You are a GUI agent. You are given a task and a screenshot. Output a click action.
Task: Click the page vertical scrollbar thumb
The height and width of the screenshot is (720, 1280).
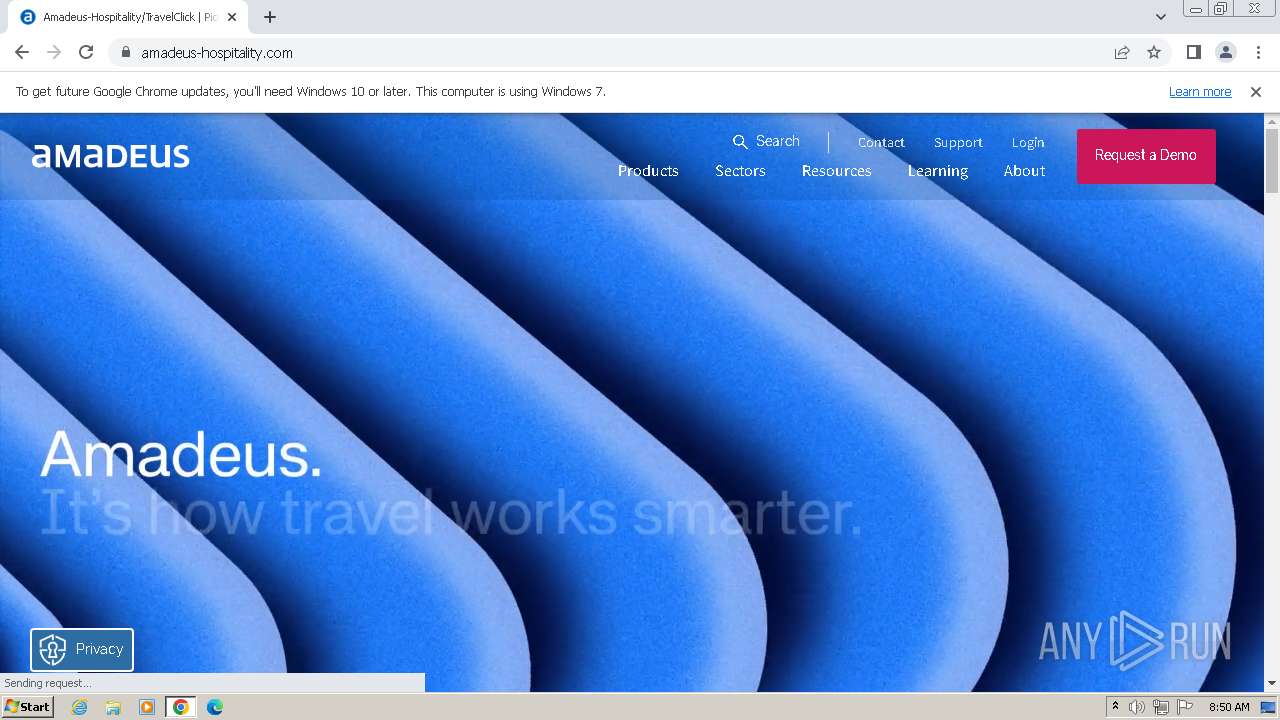pyautogui.click(x=1272, y=160)
